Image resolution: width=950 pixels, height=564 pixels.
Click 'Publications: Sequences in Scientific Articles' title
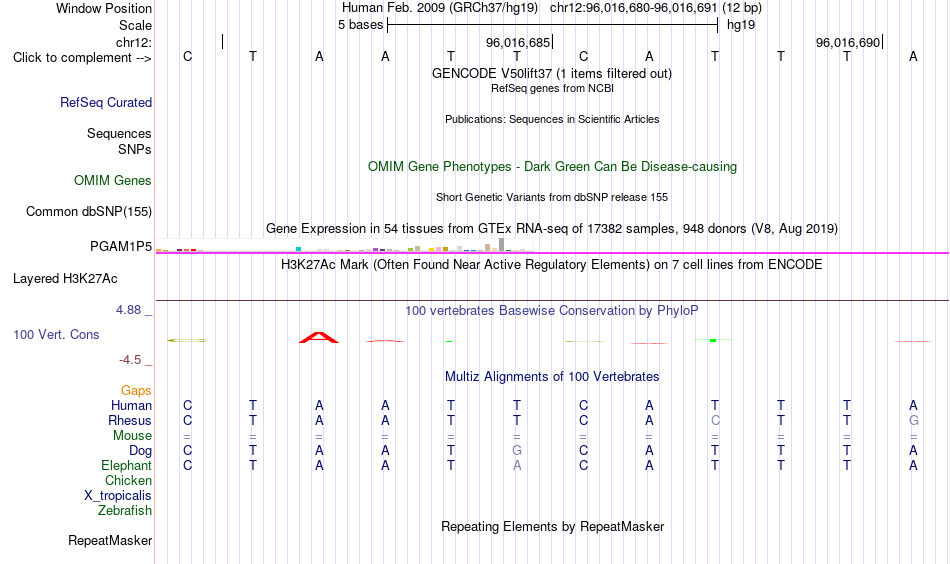pyautogui.click(x=552, y=119)
